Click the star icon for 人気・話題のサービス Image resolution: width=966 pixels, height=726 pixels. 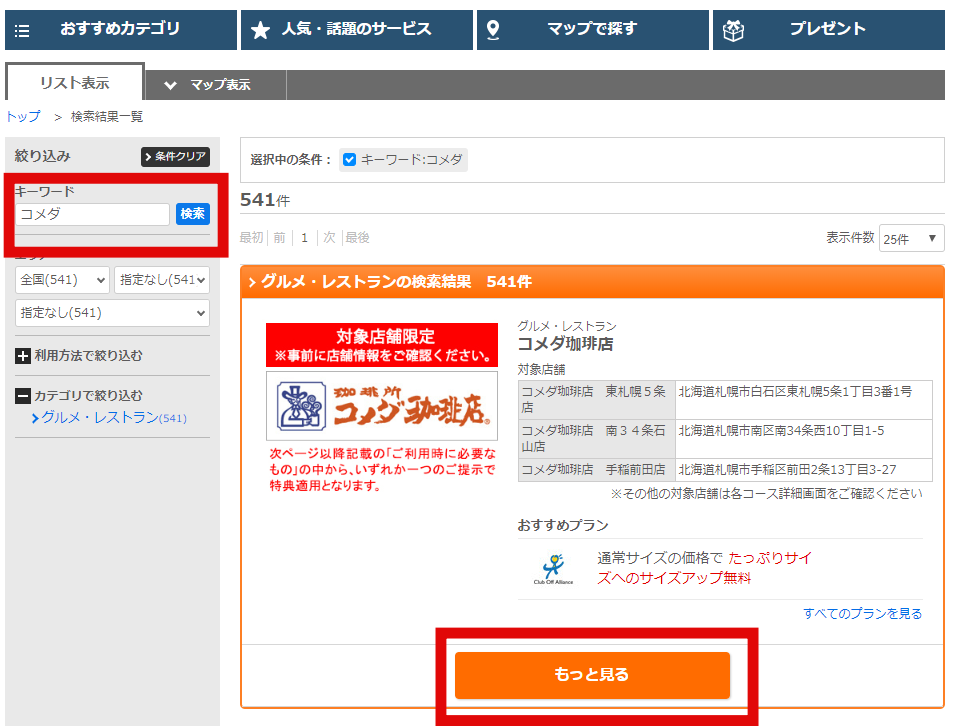coord(261,30)
